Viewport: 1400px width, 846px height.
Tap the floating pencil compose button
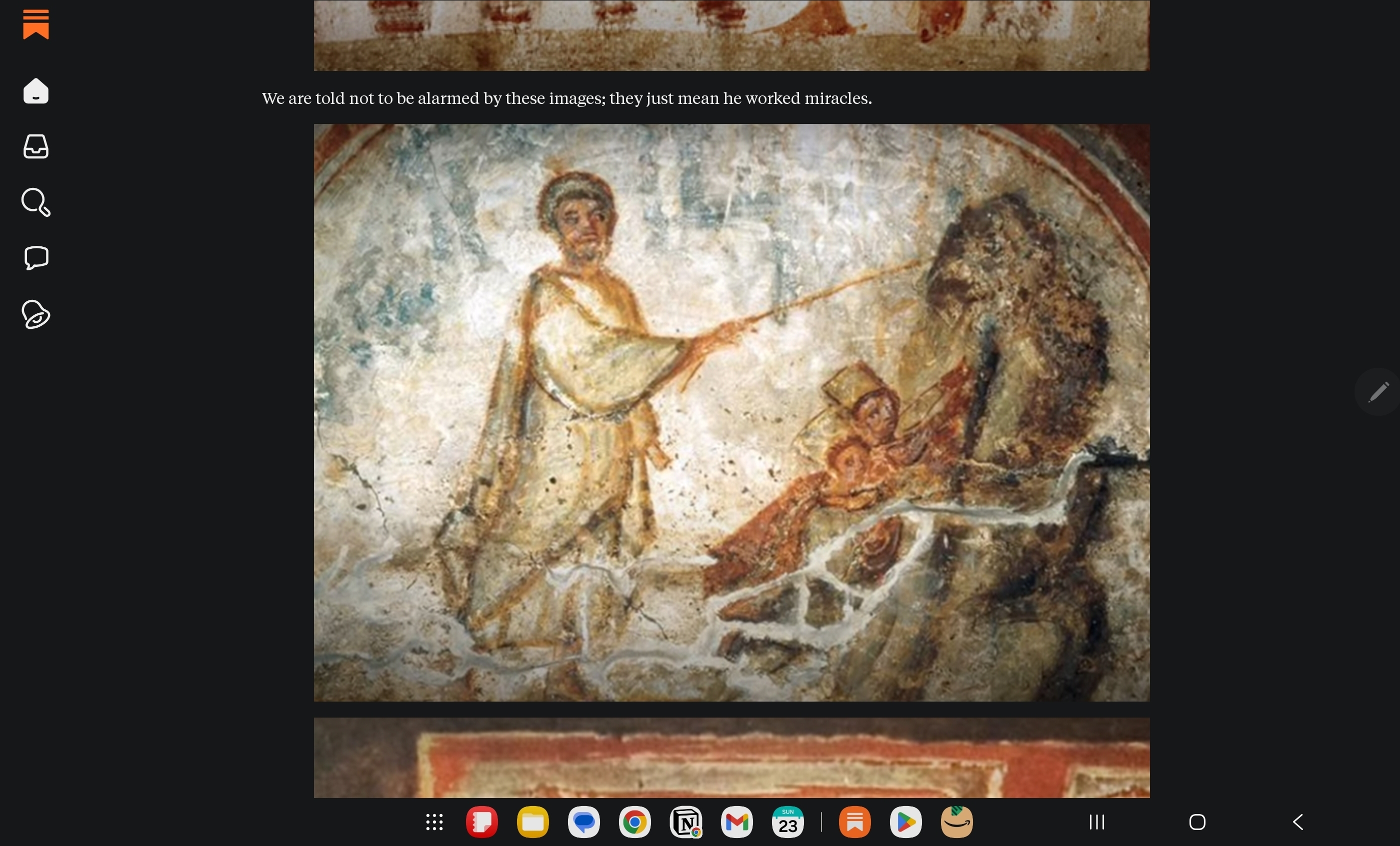pos(1378,392)
